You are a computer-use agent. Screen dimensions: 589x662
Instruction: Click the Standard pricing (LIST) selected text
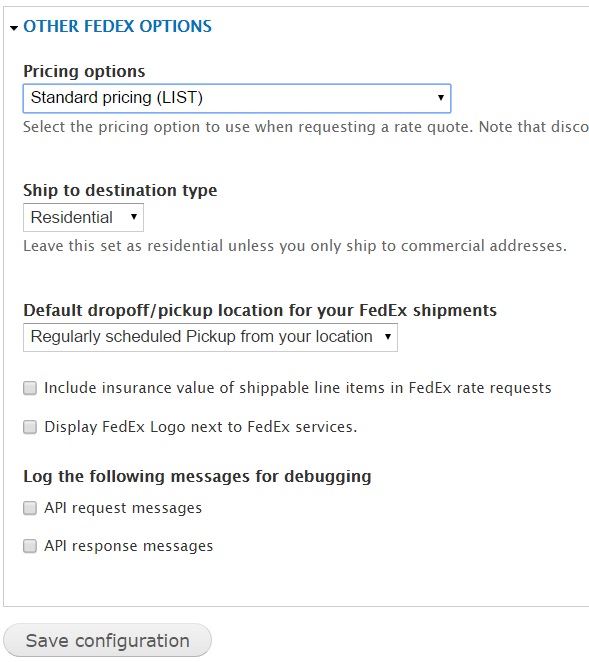click(x=117, y=98)
